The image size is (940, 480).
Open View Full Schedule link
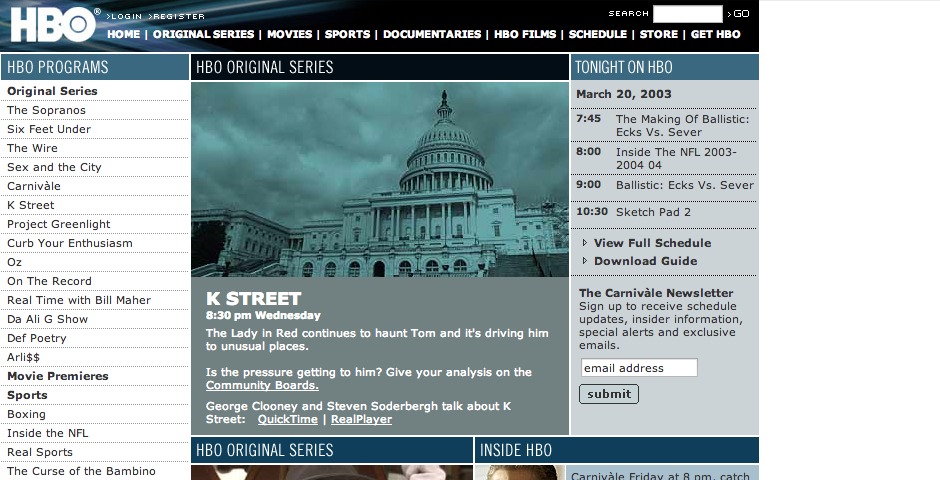click(652, 243)
